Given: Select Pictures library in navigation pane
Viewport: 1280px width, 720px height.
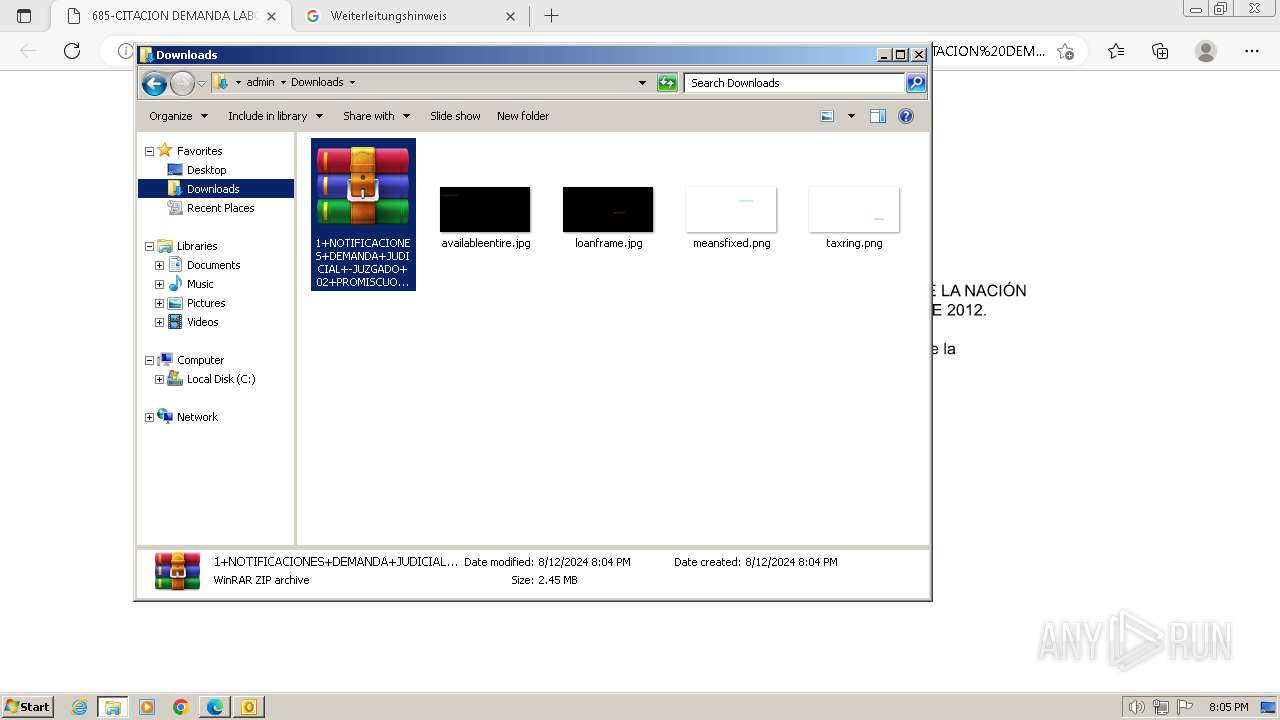Looking at the screenshot, I should (206, 303).
